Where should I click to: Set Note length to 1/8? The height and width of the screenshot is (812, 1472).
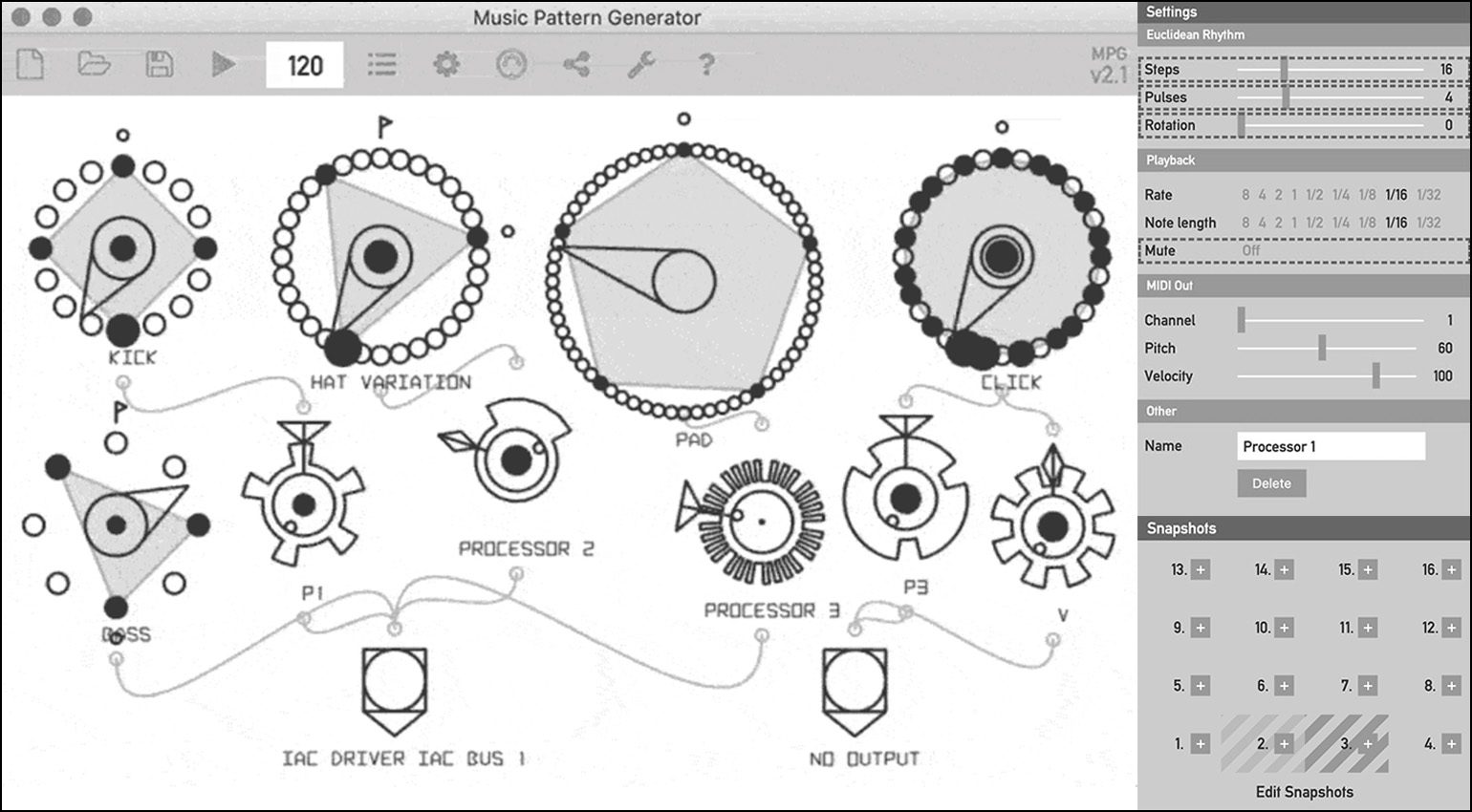click(x=1368, y=223)
